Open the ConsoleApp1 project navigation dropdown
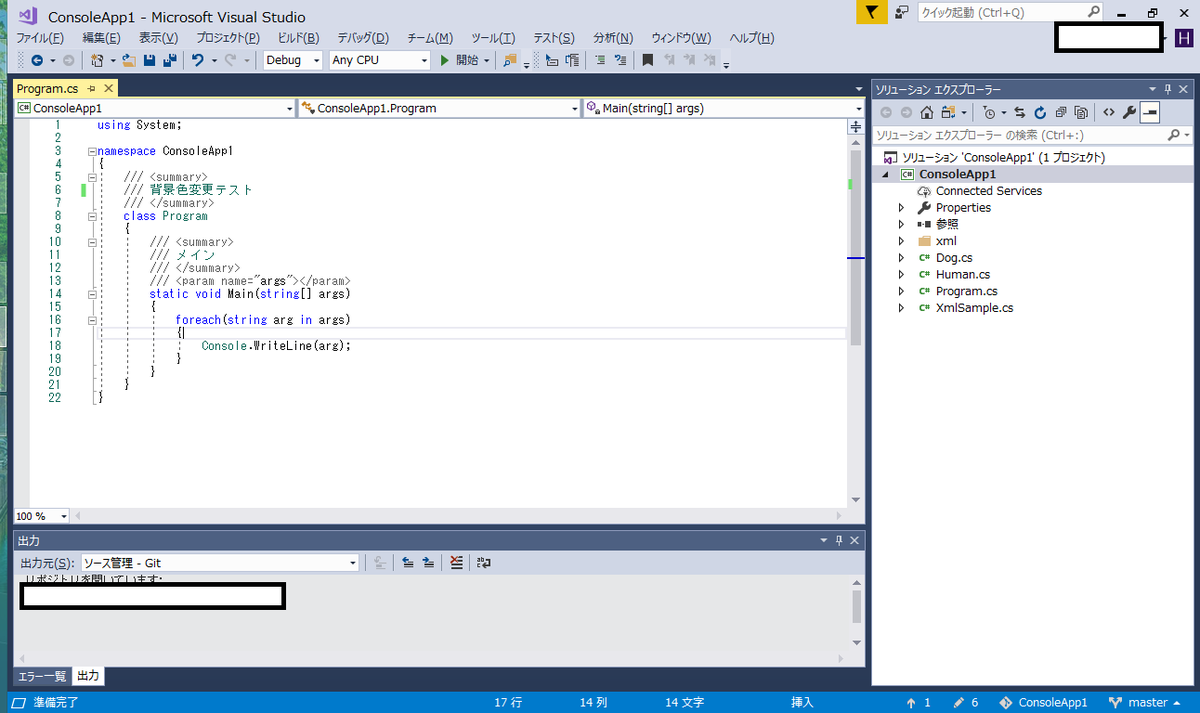Screen dimensions: 1200x713 tap(155, 108)
